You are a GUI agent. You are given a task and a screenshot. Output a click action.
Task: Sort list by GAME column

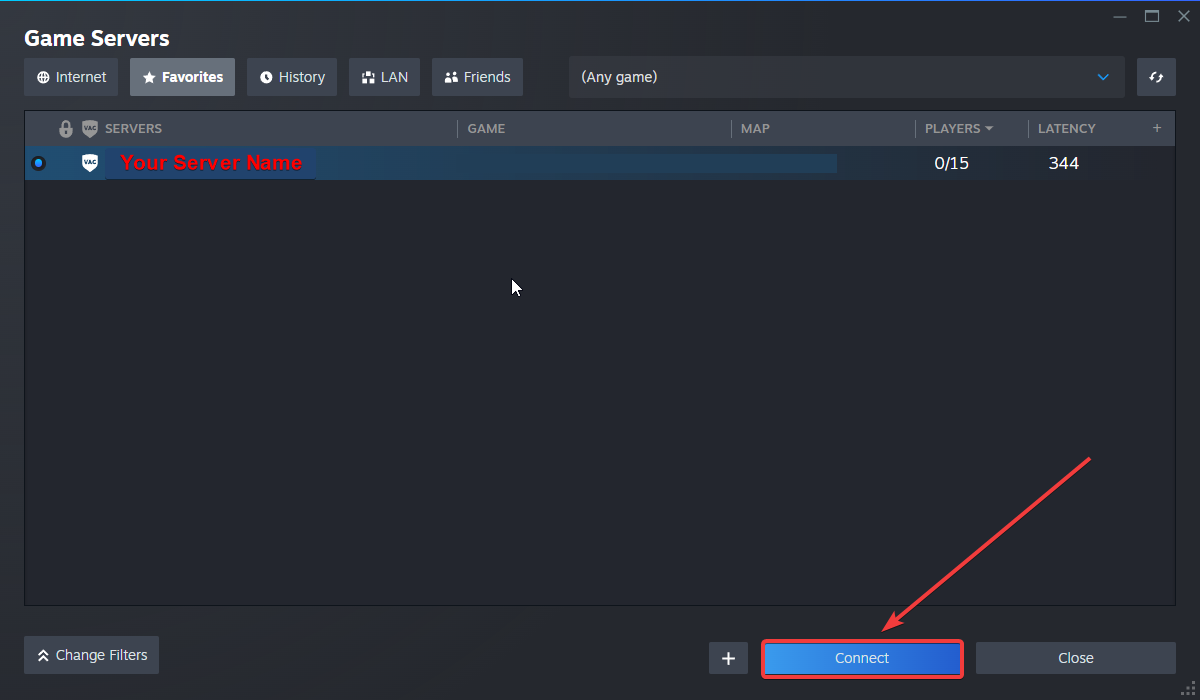pyautogui.click(x=486, y=129)
